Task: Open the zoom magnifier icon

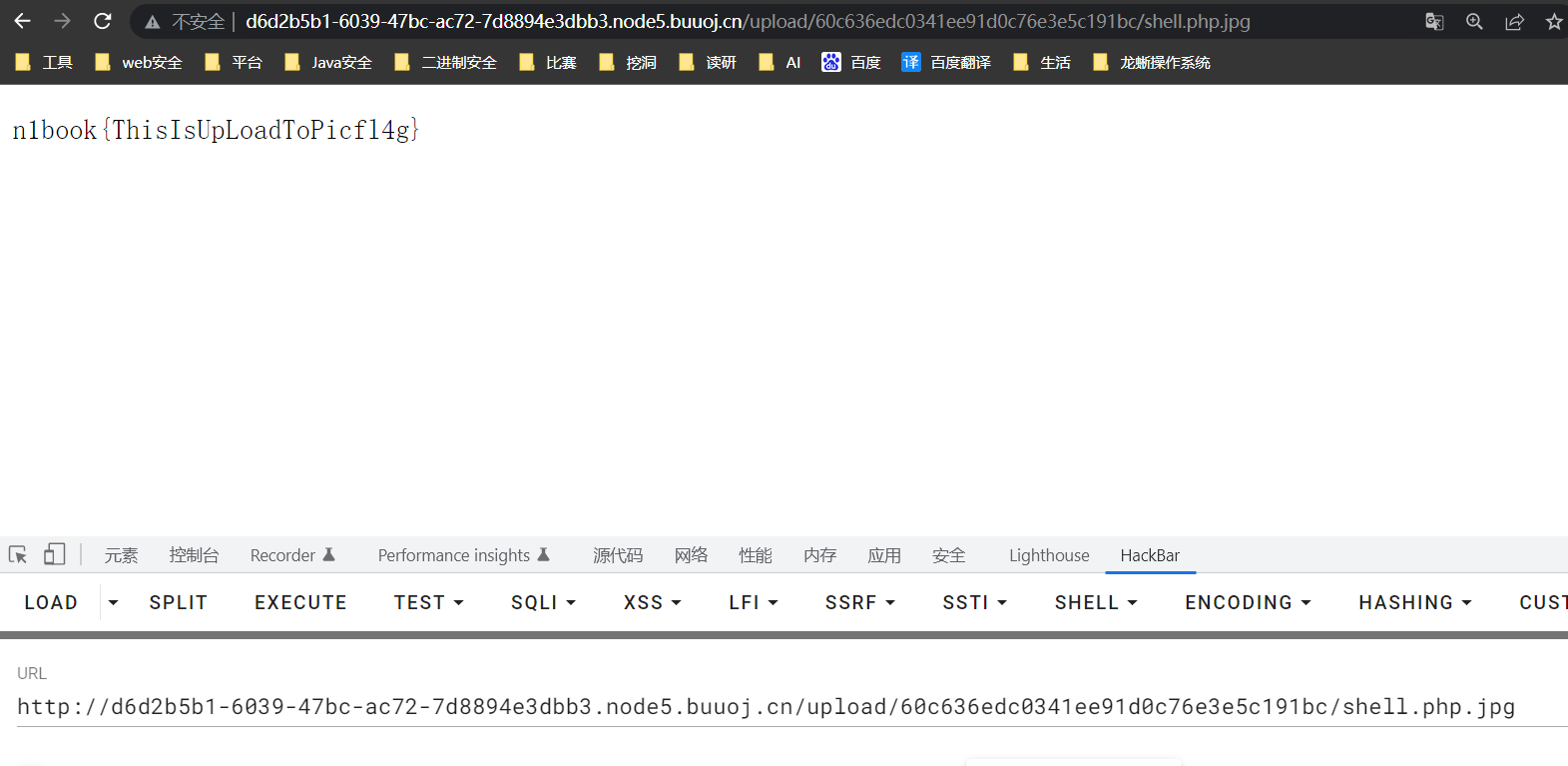Action: click(1474, 21)
